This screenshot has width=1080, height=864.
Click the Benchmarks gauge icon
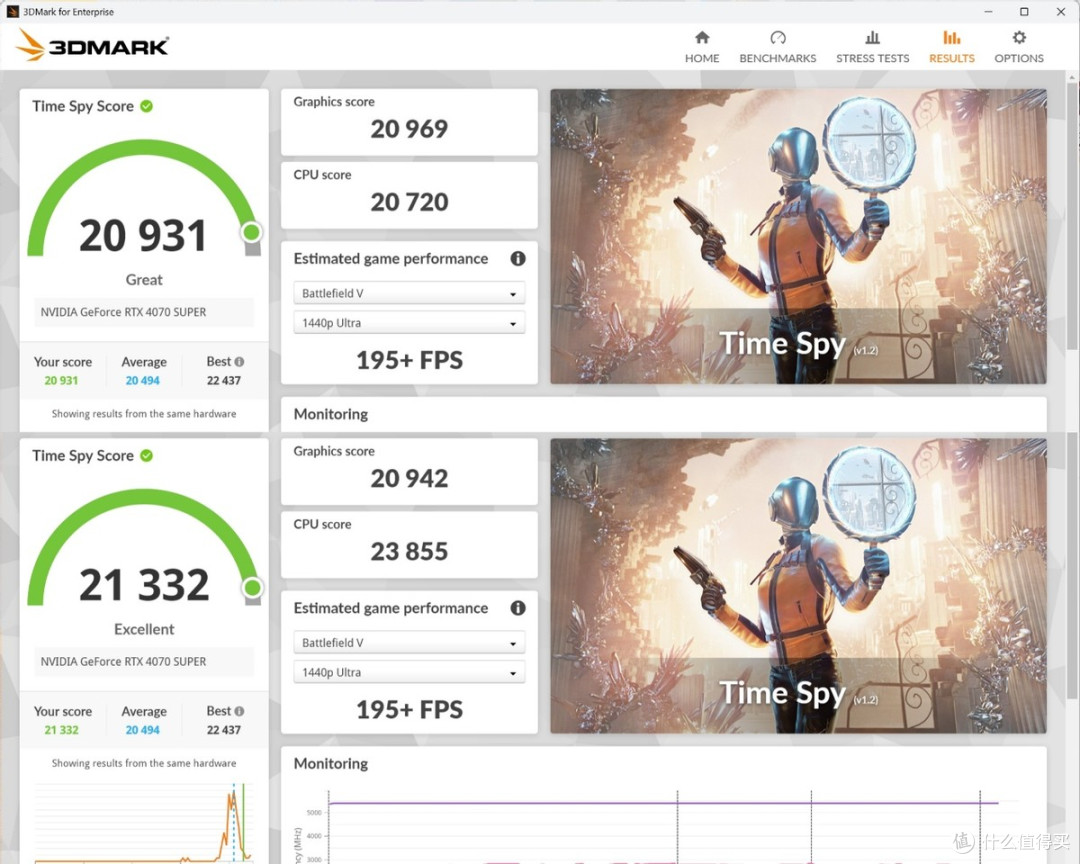click(x=778, y=37)
